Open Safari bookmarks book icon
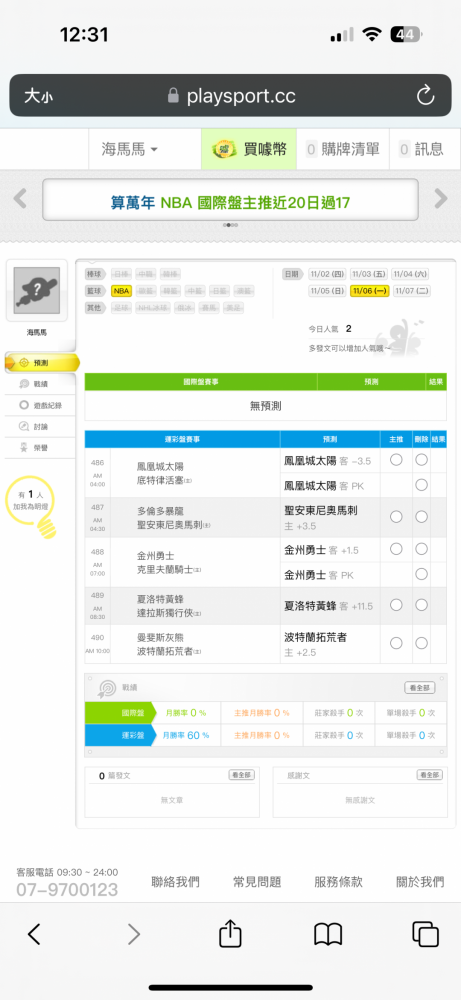The height and width of the screenshot is (1000, 461). pos(328,934)
